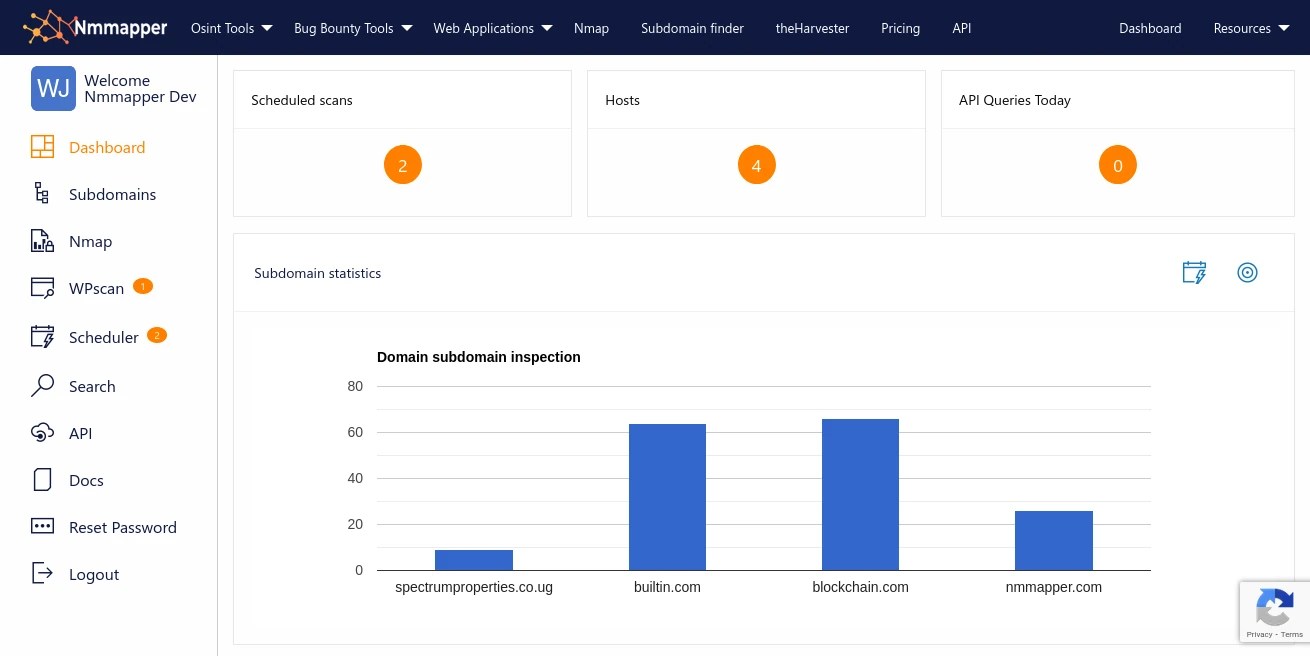The width and height of the screenshot is (1310, 656).
Task: Open the Docs sidebar link
Action: [x=86, y=480]
